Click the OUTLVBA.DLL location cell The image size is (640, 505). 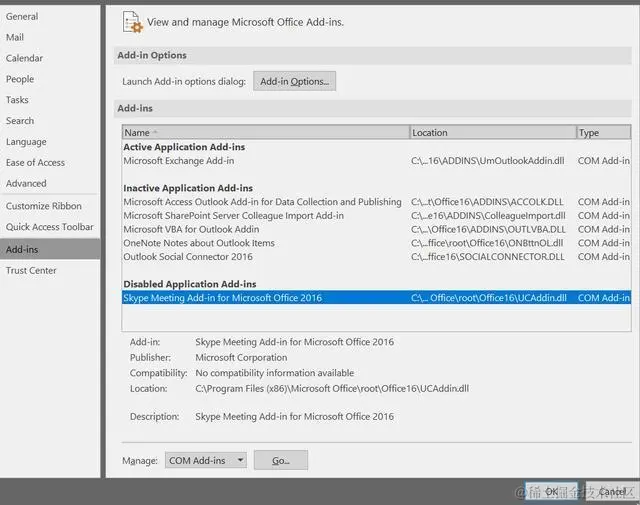pos(488,229)
